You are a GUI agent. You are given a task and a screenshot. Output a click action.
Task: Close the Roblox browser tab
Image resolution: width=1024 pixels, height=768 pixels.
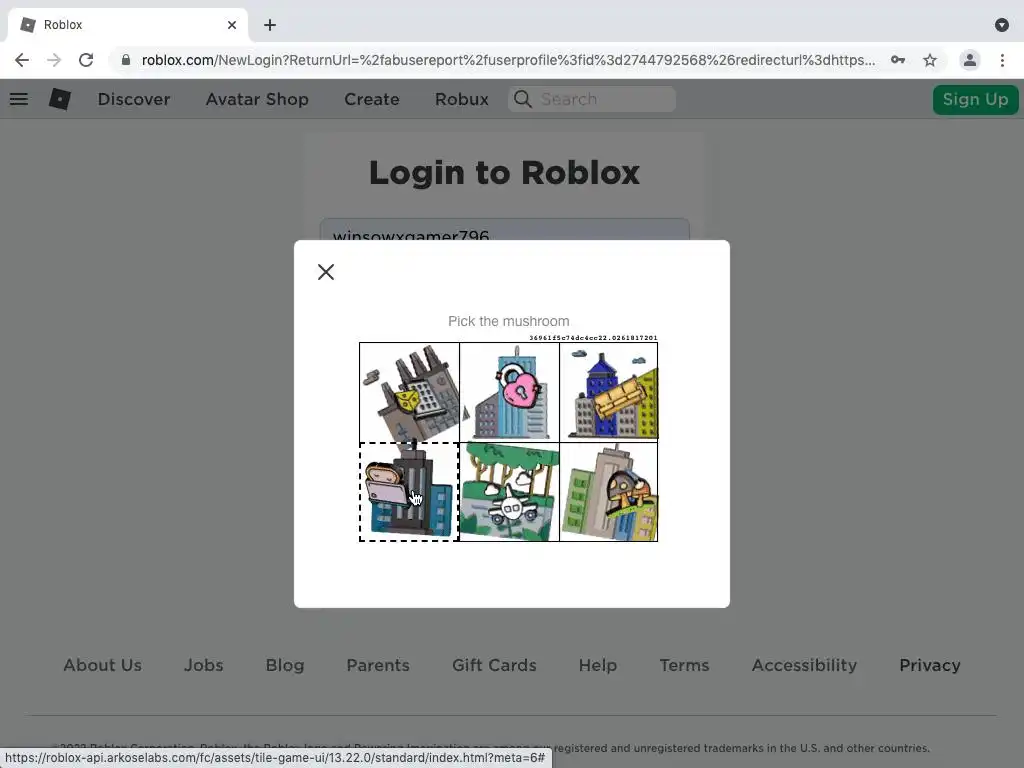[x=232, y=25]
